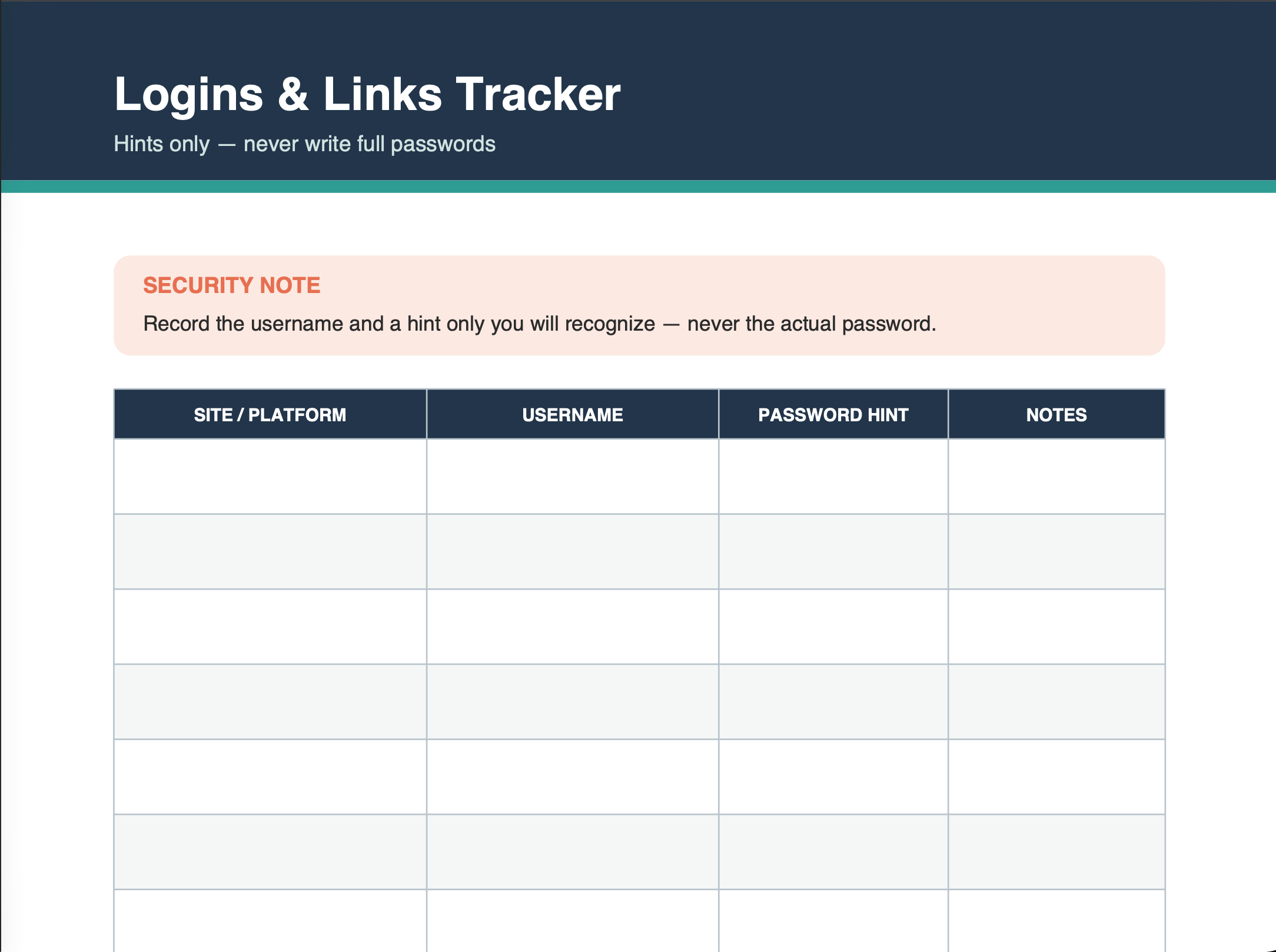Click fifth row cell under USERNAME
Image resolution: width=1276 pixels, height=952 pixels.
573,777
